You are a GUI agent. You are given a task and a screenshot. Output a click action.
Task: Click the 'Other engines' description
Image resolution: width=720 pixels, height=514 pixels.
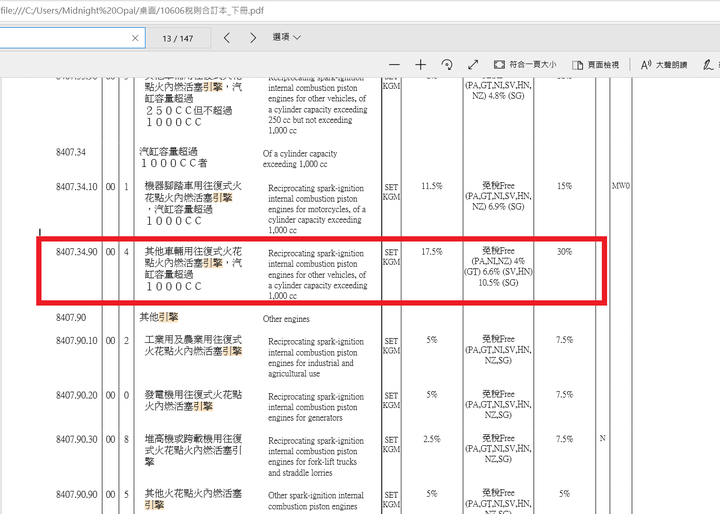pyautogui.click(x=286, y=319)
